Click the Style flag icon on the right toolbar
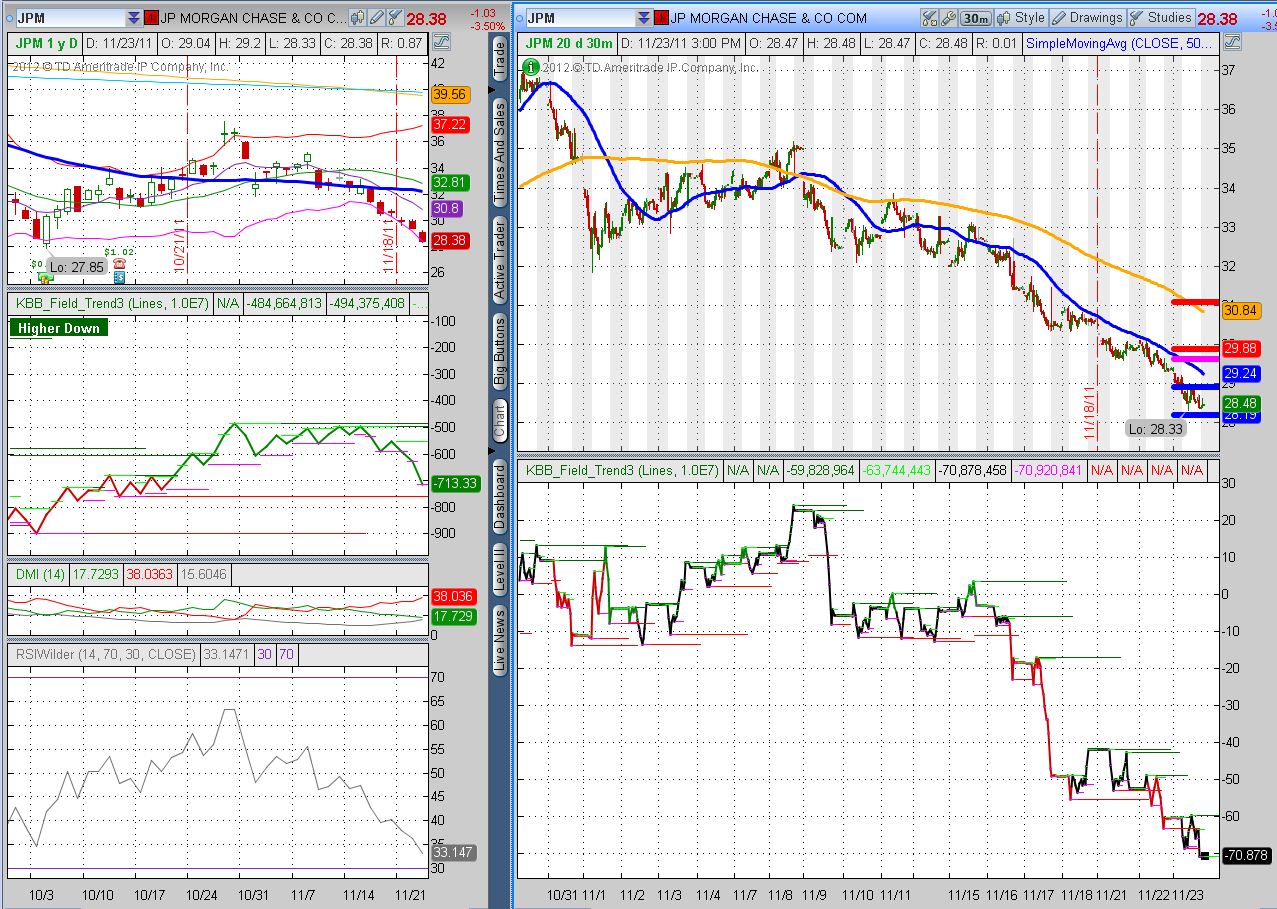Screen dimensions: 1277x909 (1004, 17)
